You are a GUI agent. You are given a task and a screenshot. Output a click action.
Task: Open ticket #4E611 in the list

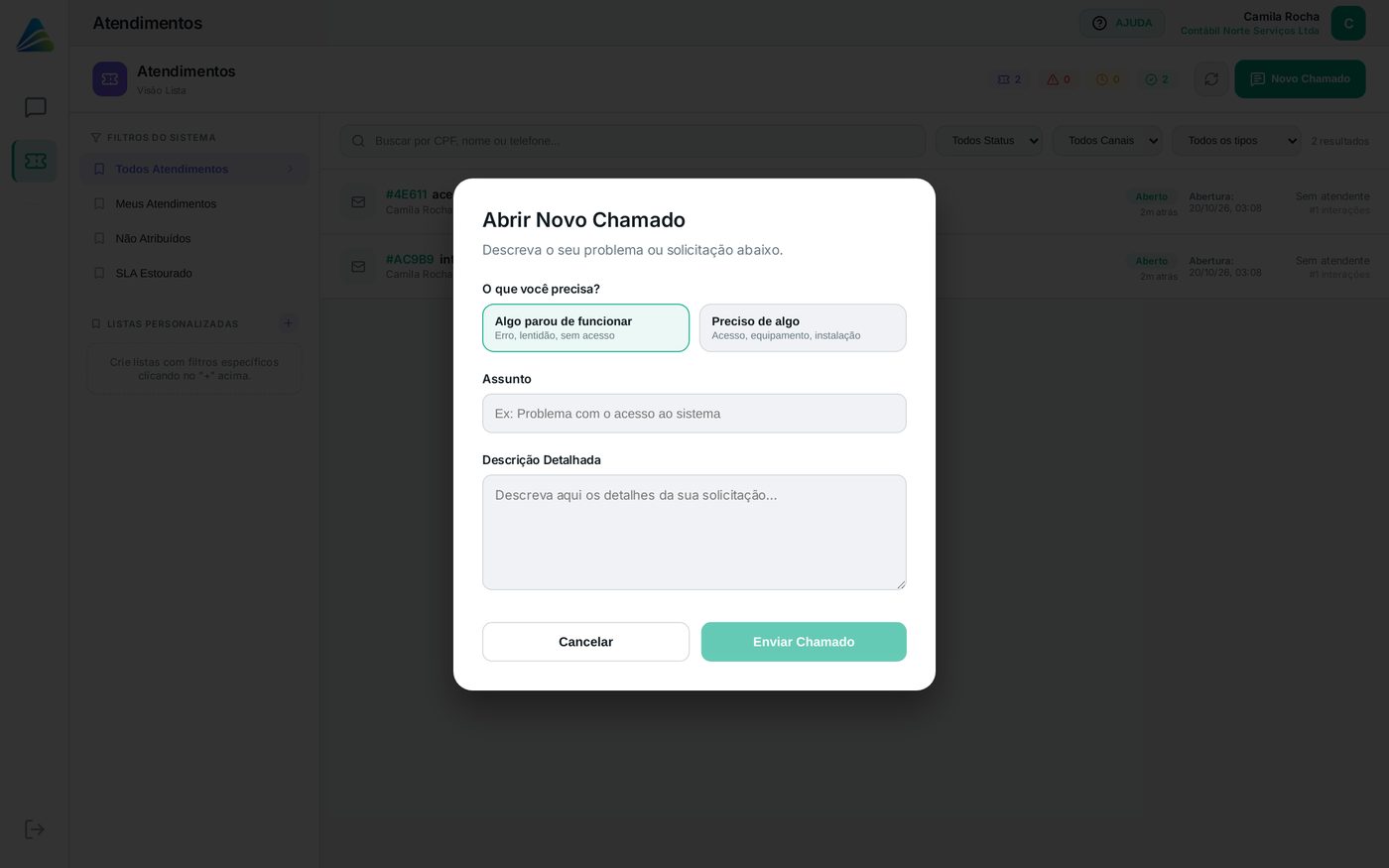click(854, 201)
